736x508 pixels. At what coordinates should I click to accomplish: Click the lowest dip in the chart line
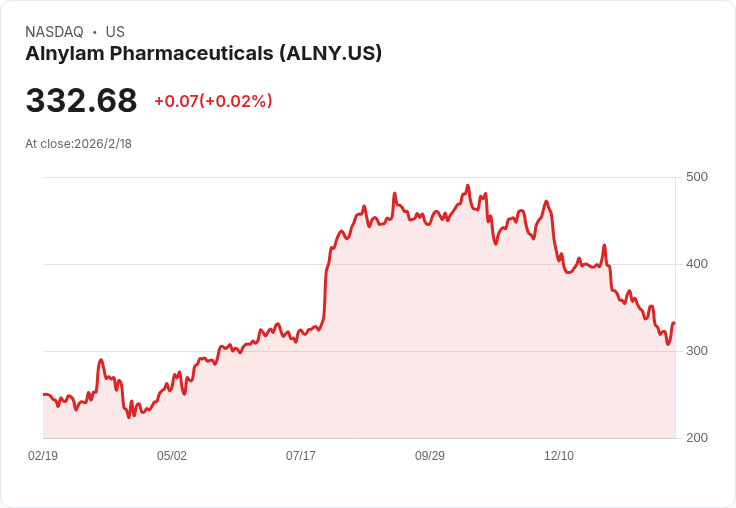click(129, 417)
